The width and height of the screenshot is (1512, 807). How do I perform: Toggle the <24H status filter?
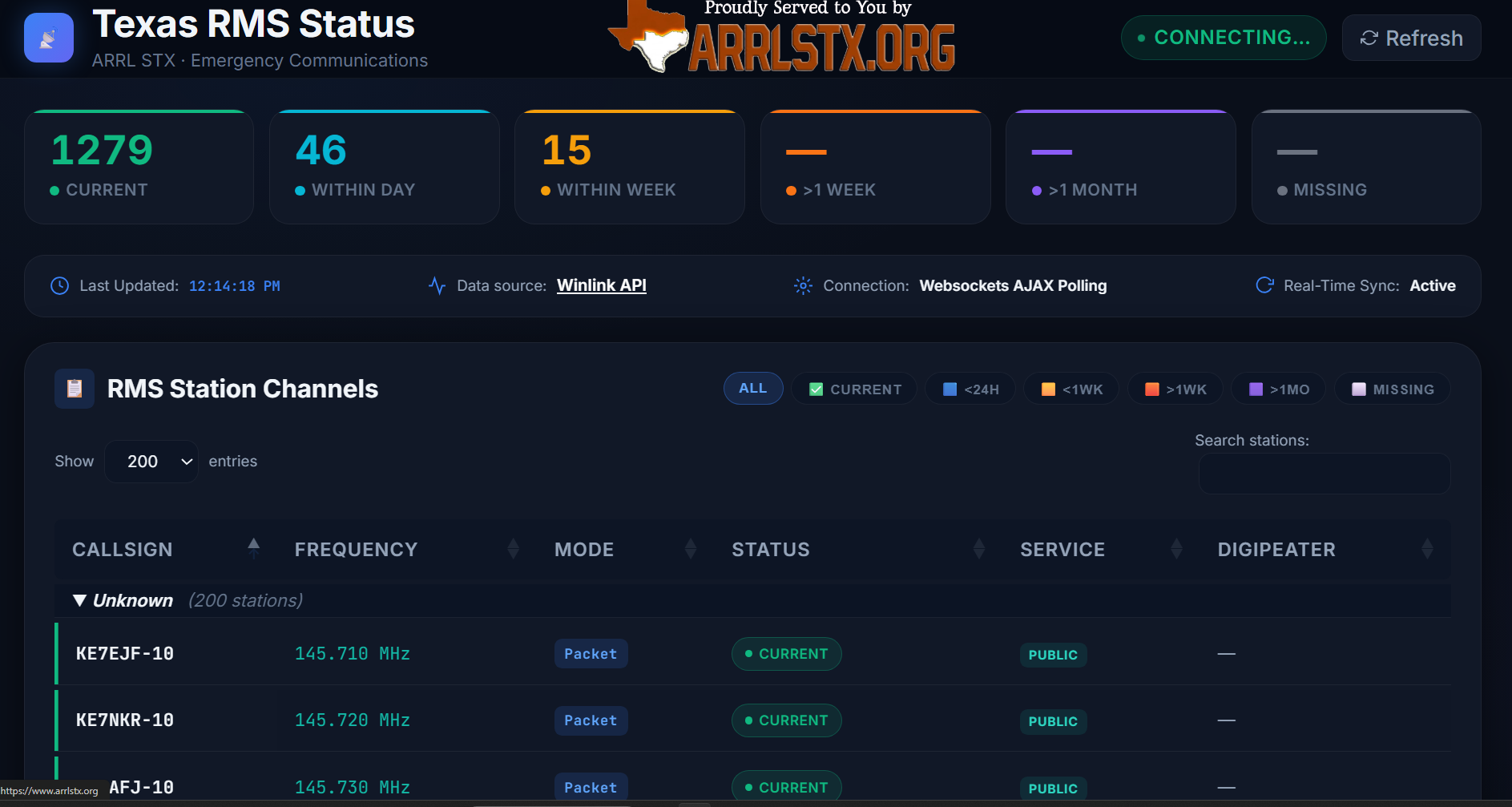[970, 389]
